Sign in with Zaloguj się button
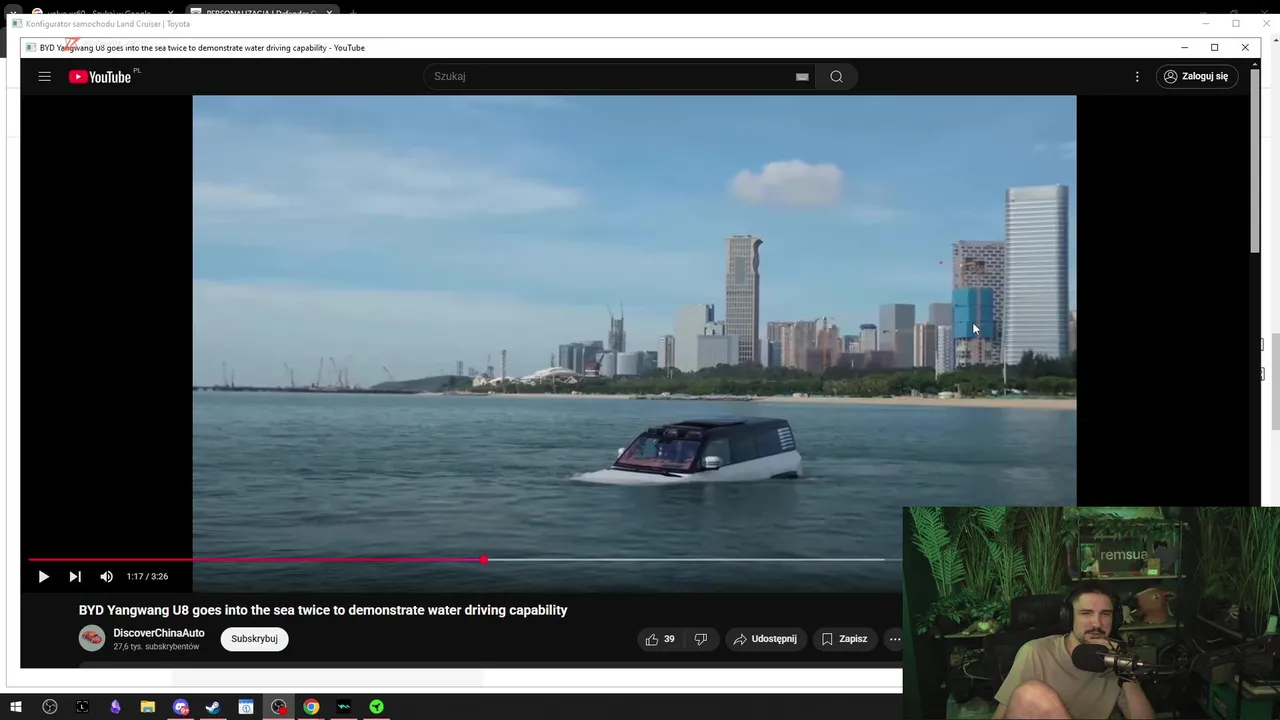Viewport: 1280px width, 720px height. click(x=1197, y=76)
